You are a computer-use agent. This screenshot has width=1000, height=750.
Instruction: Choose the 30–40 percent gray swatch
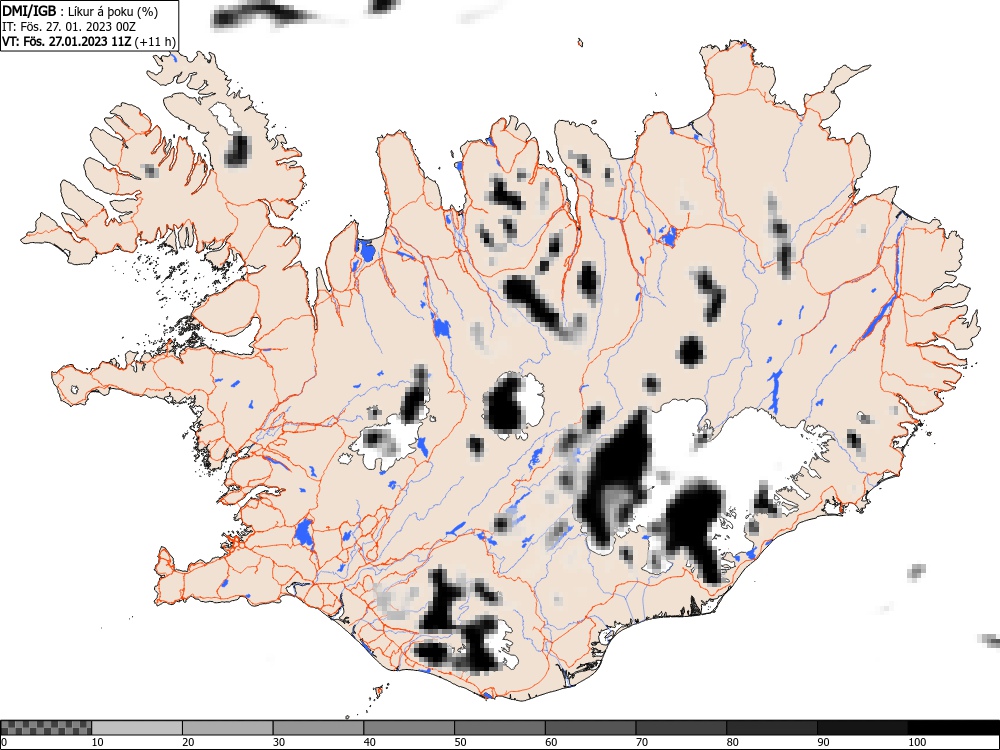pos(318,728)
